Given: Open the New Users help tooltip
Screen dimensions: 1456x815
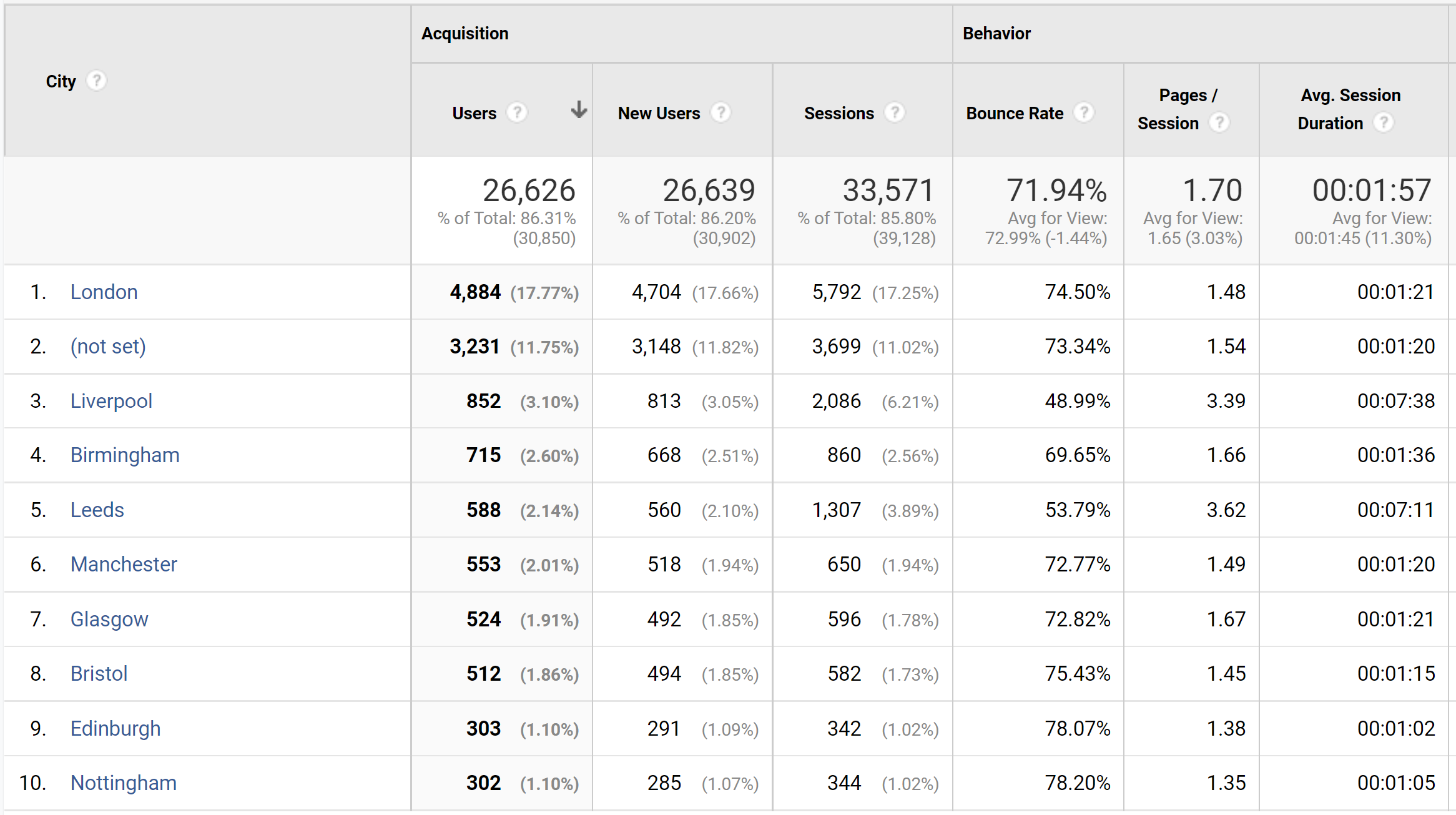Looking at the screenshot, I should click(722, 113).
